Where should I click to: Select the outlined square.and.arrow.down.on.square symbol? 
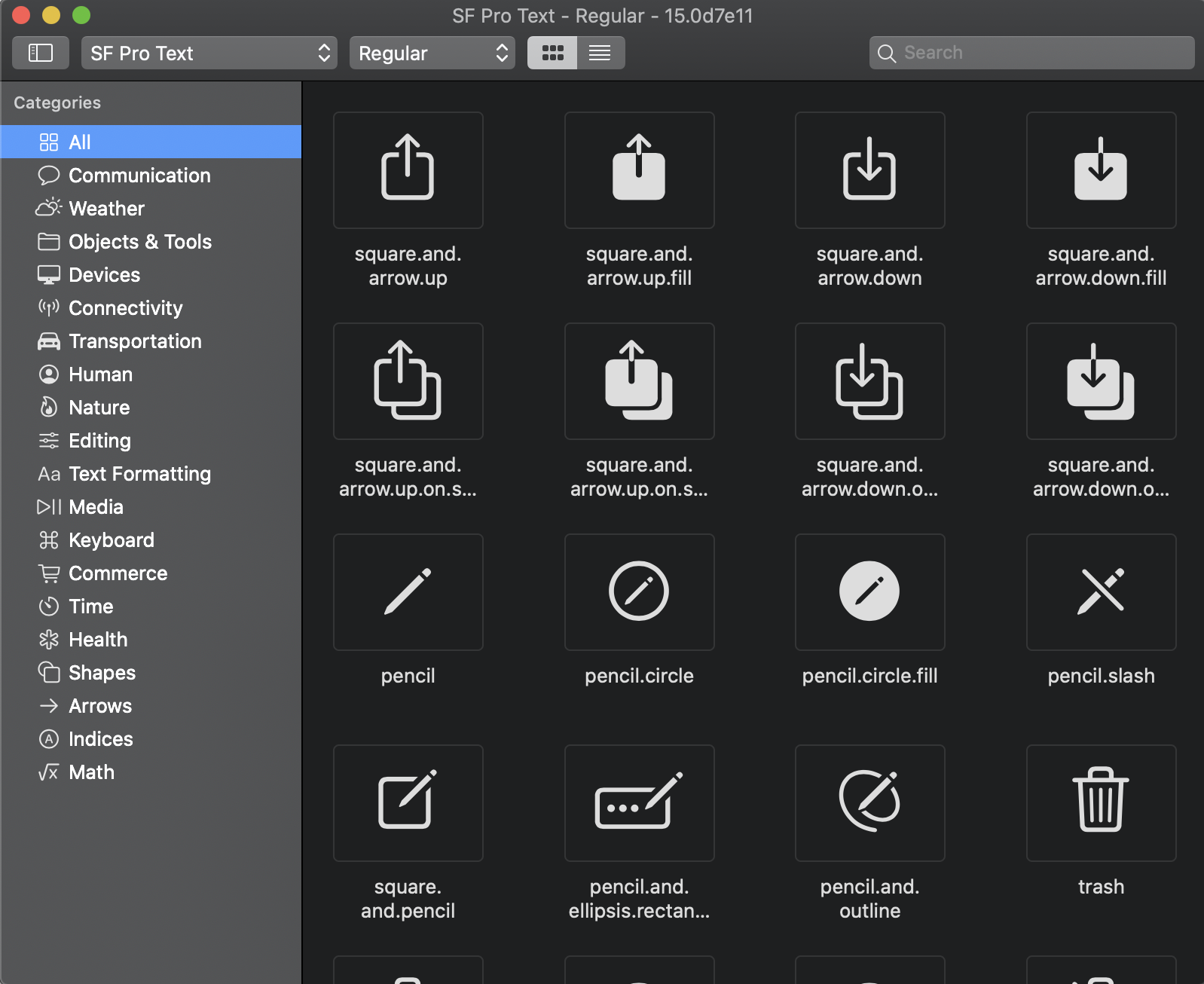click(869, 381)
